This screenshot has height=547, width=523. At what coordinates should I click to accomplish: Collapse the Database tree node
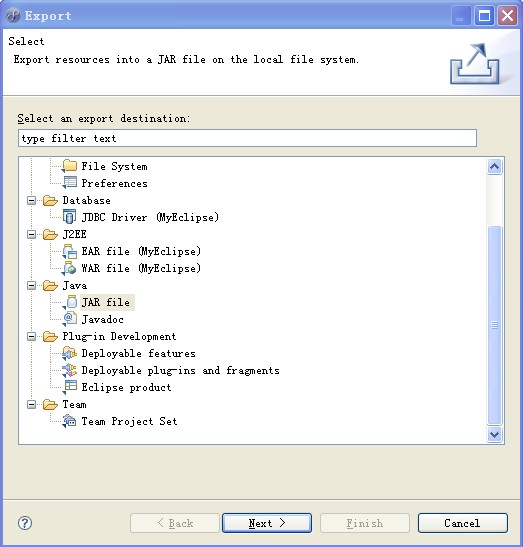(x=31, y=200)
